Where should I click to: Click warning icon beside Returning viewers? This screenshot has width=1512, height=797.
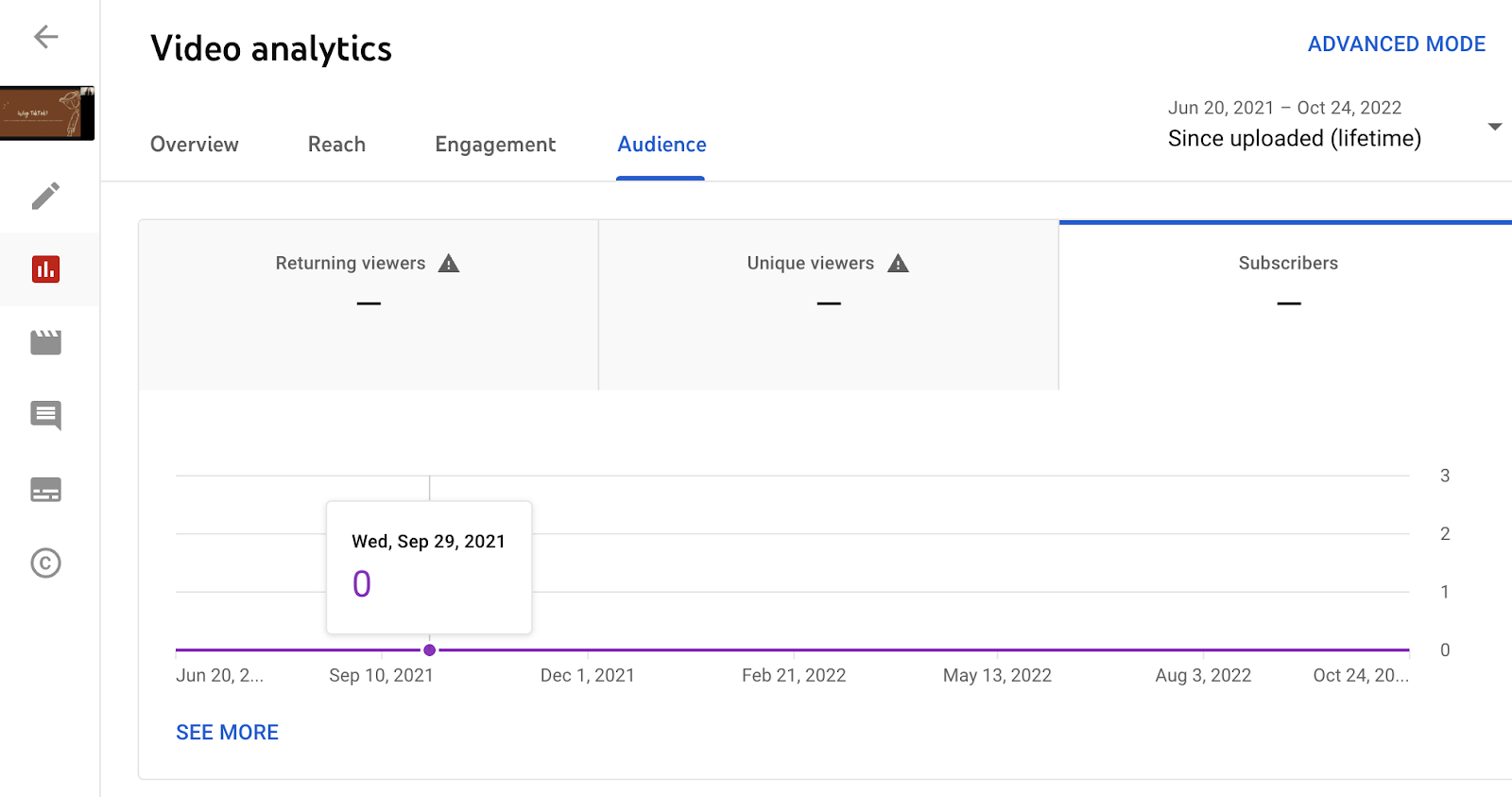pos(449,264)
